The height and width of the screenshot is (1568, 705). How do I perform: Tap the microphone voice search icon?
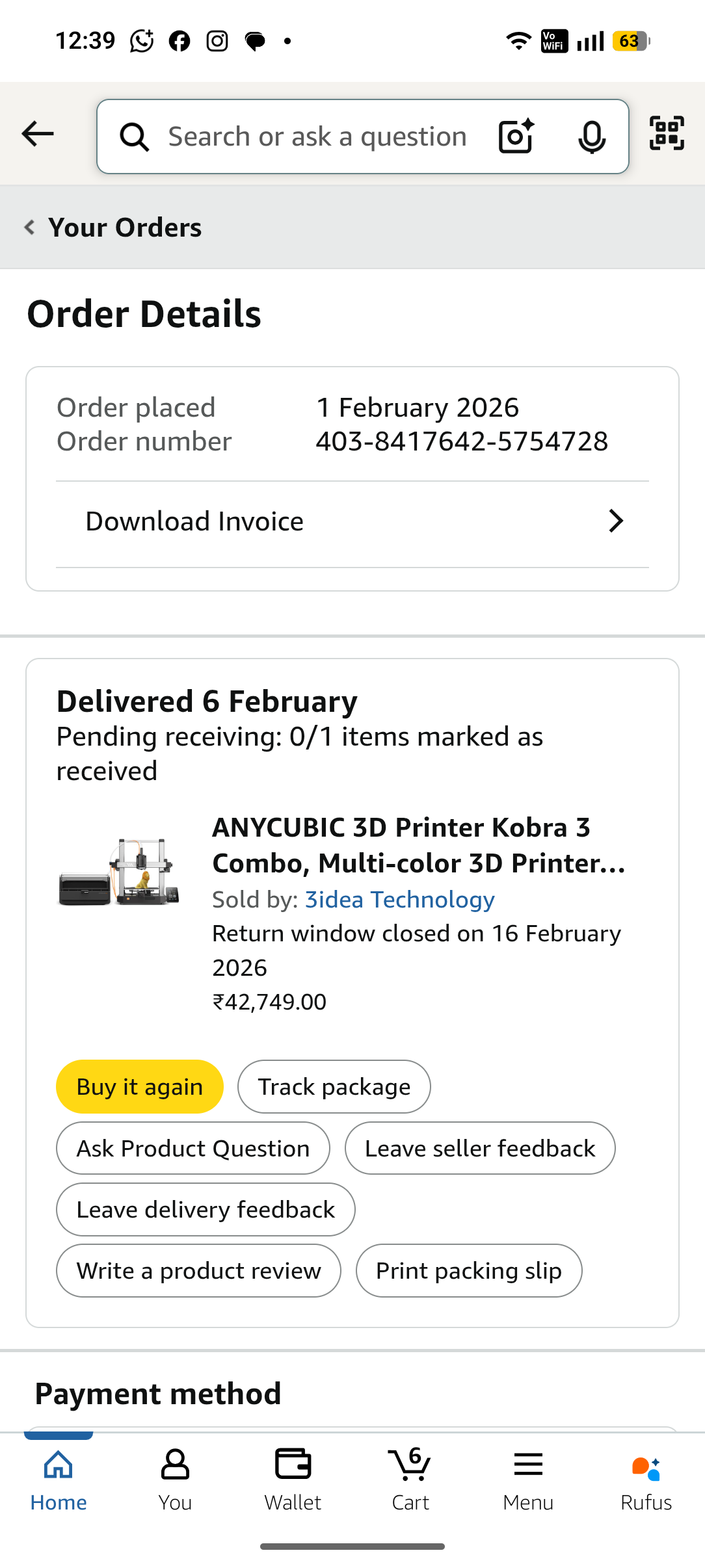[x=591, y=137]
